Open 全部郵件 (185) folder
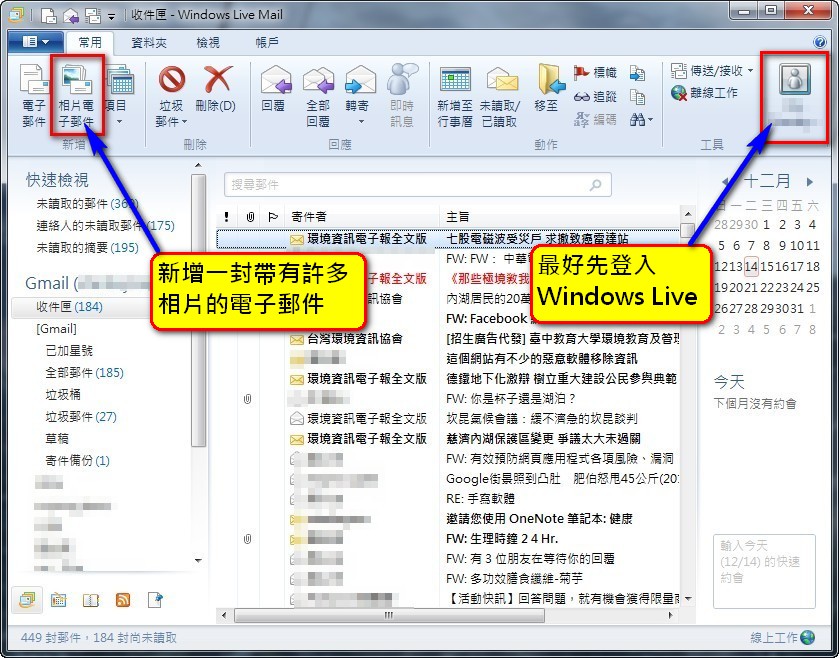This screenshot has width=839, height=658. point(85,373)
